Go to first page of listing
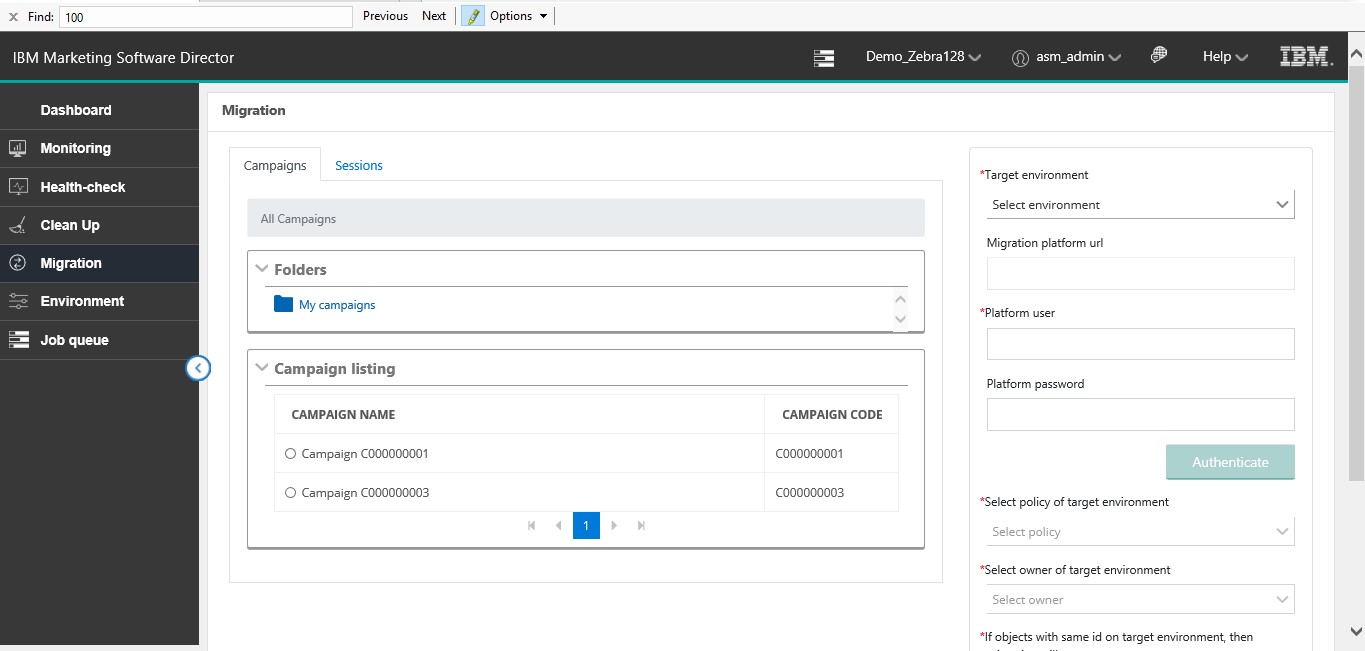Viewport: 1365px width, 651px height. 532,525
